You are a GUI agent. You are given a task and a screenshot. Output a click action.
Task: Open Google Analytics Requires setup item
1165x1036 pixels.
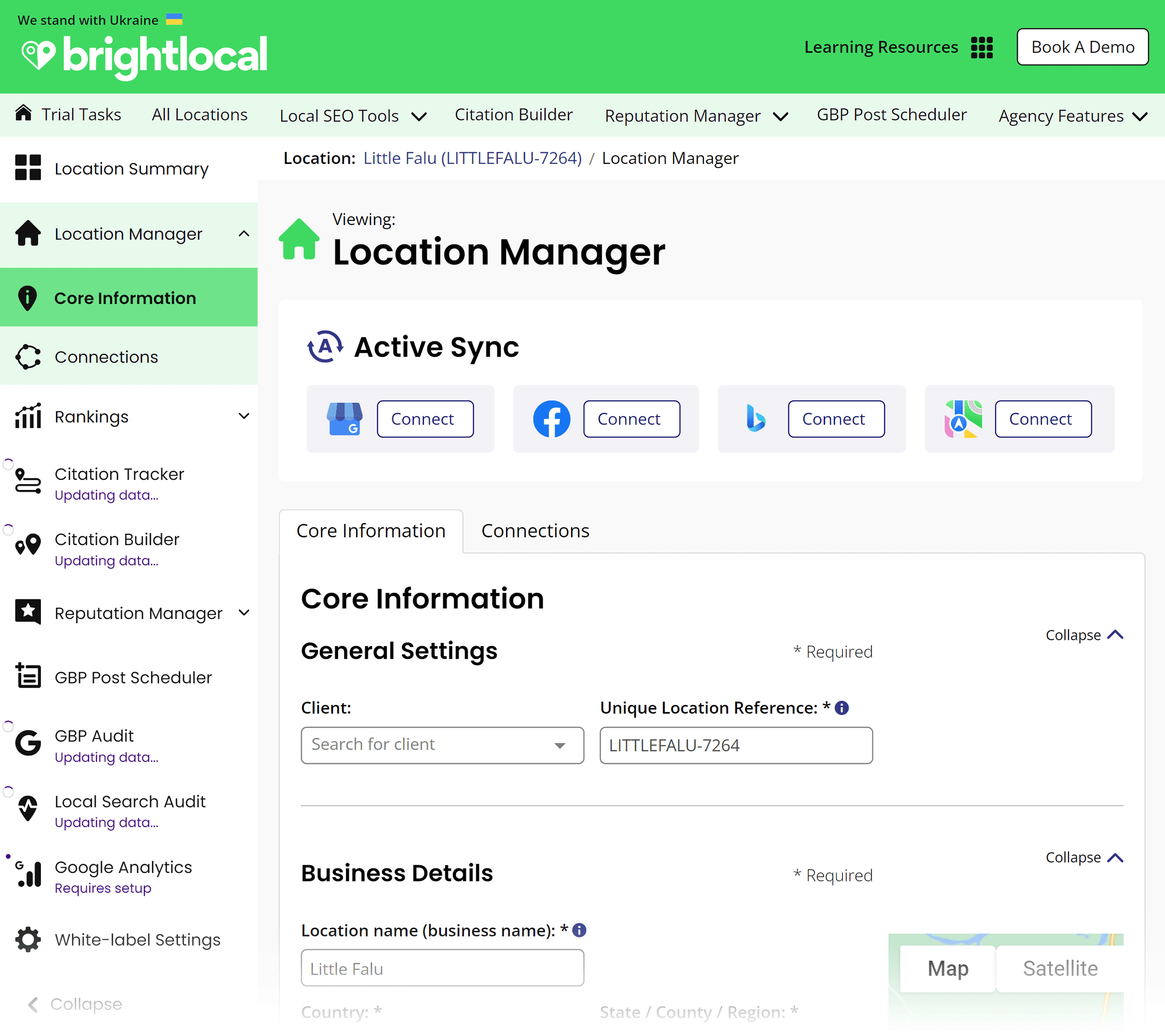pos(129,876)
